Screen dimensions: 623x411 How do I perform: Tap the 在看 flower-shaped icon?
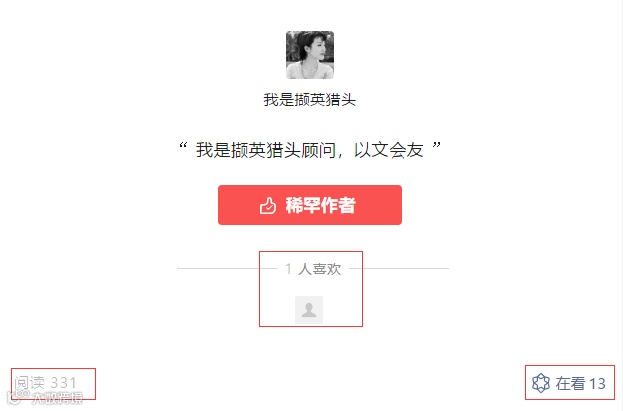click(541, 383)
